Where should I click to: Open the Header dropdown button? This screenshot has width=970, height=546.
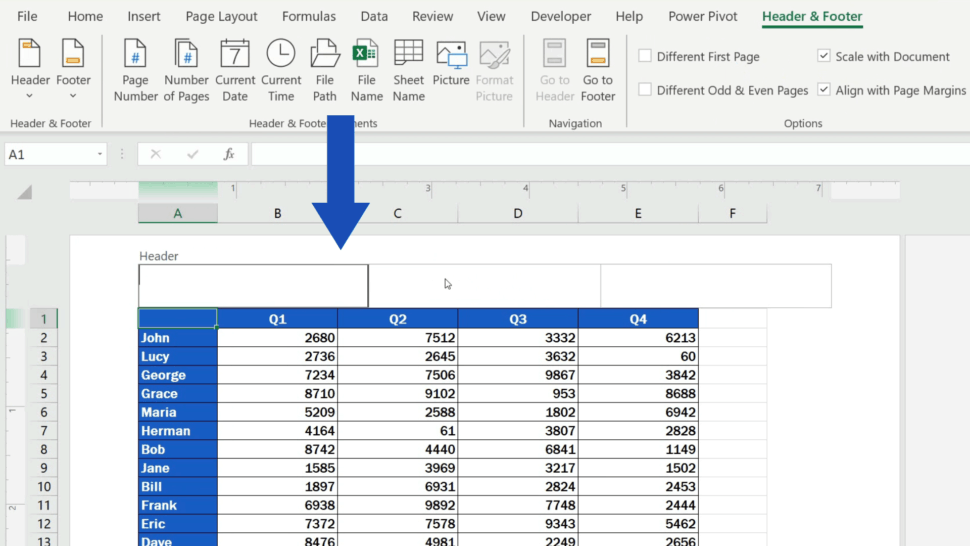(x=30, y=70)
